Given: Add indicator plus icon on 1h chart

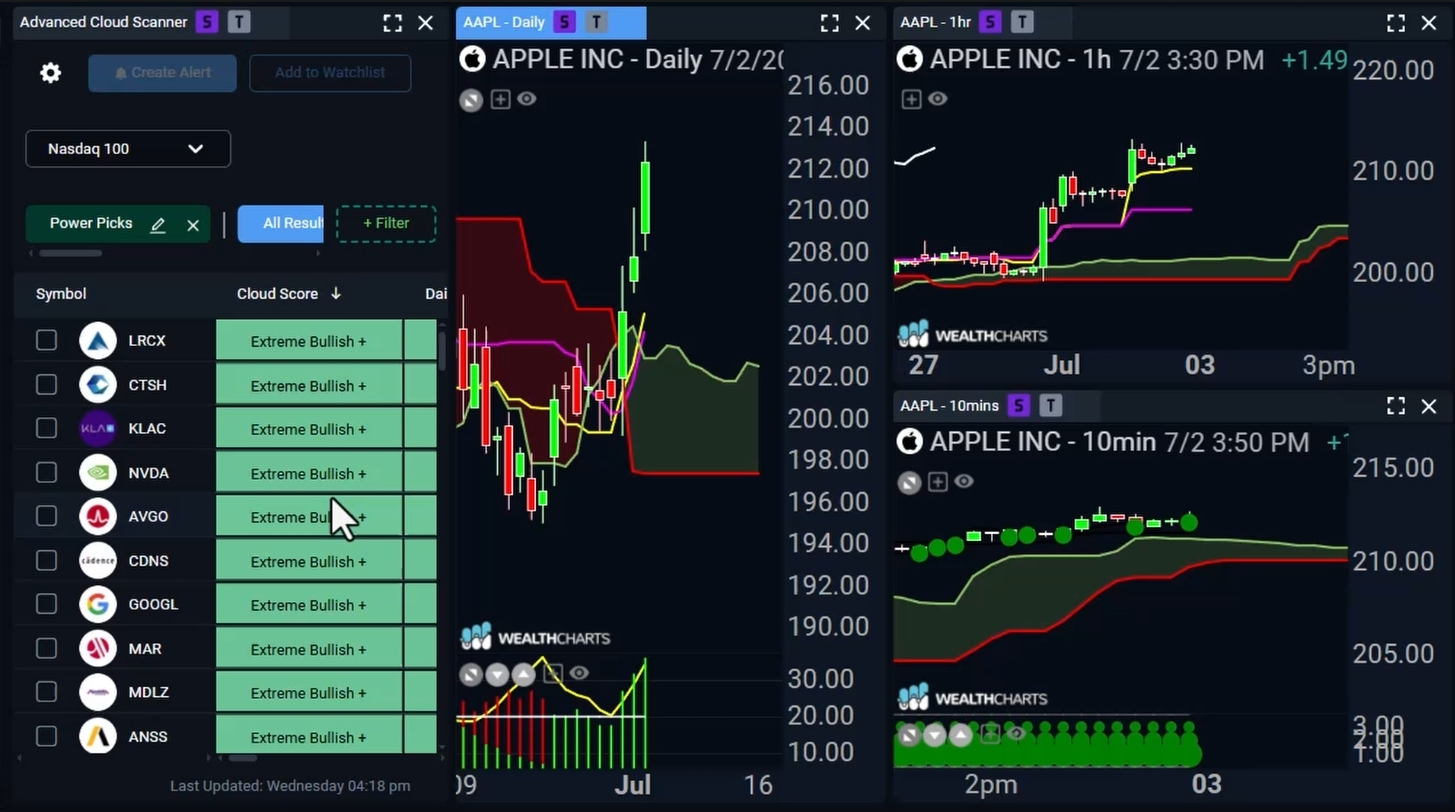Looking at the screenshot, I should (x=911, y=99).
